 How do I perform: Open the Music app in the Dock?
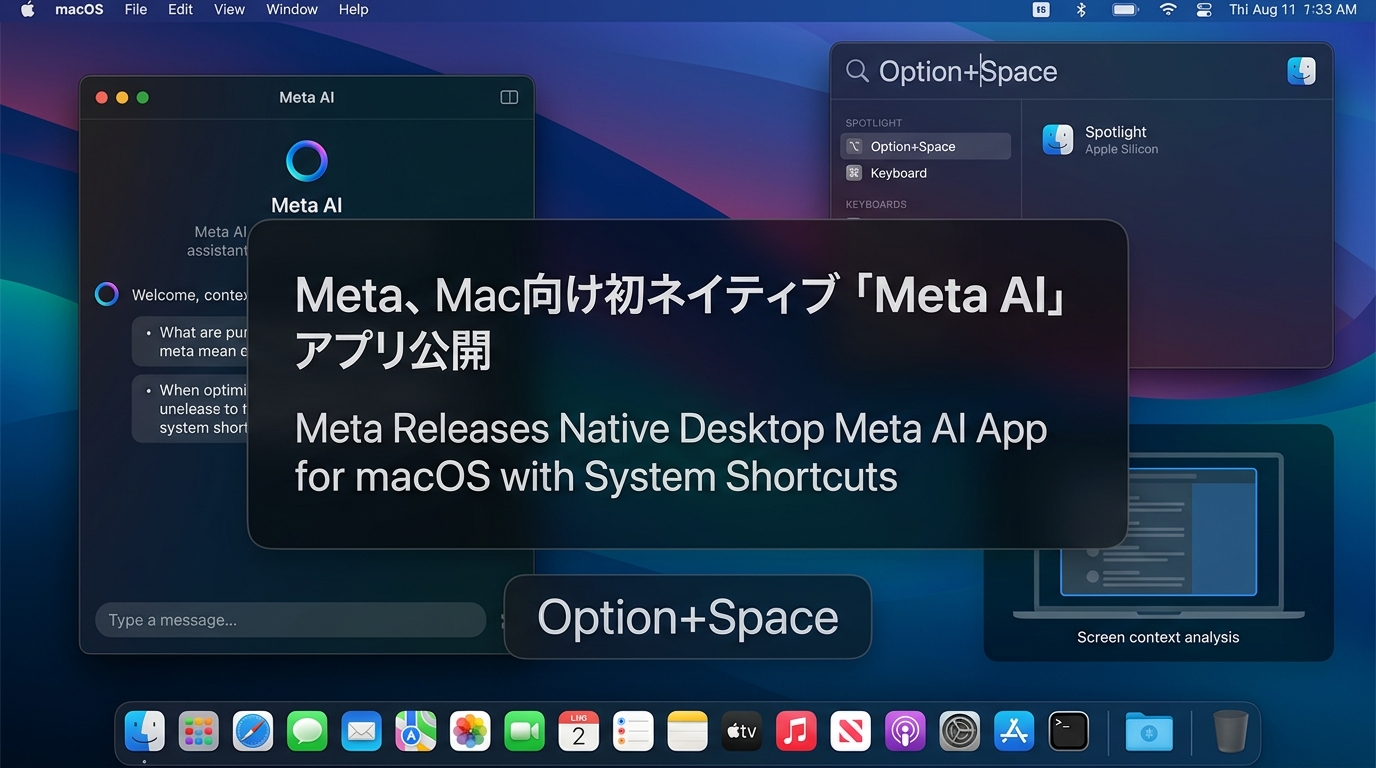[796, 731]
